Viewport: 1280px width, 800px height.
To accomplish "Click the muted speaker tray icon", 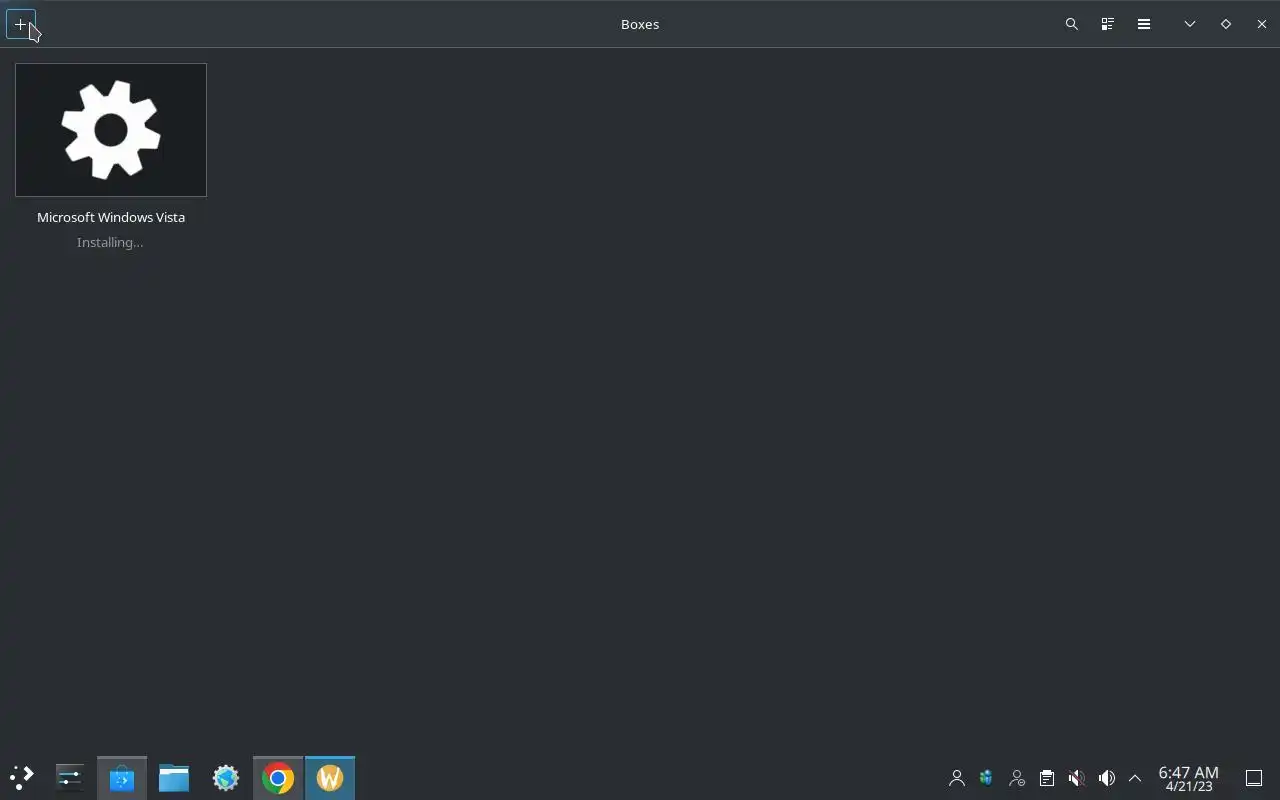I will (x=1077, y=778).
